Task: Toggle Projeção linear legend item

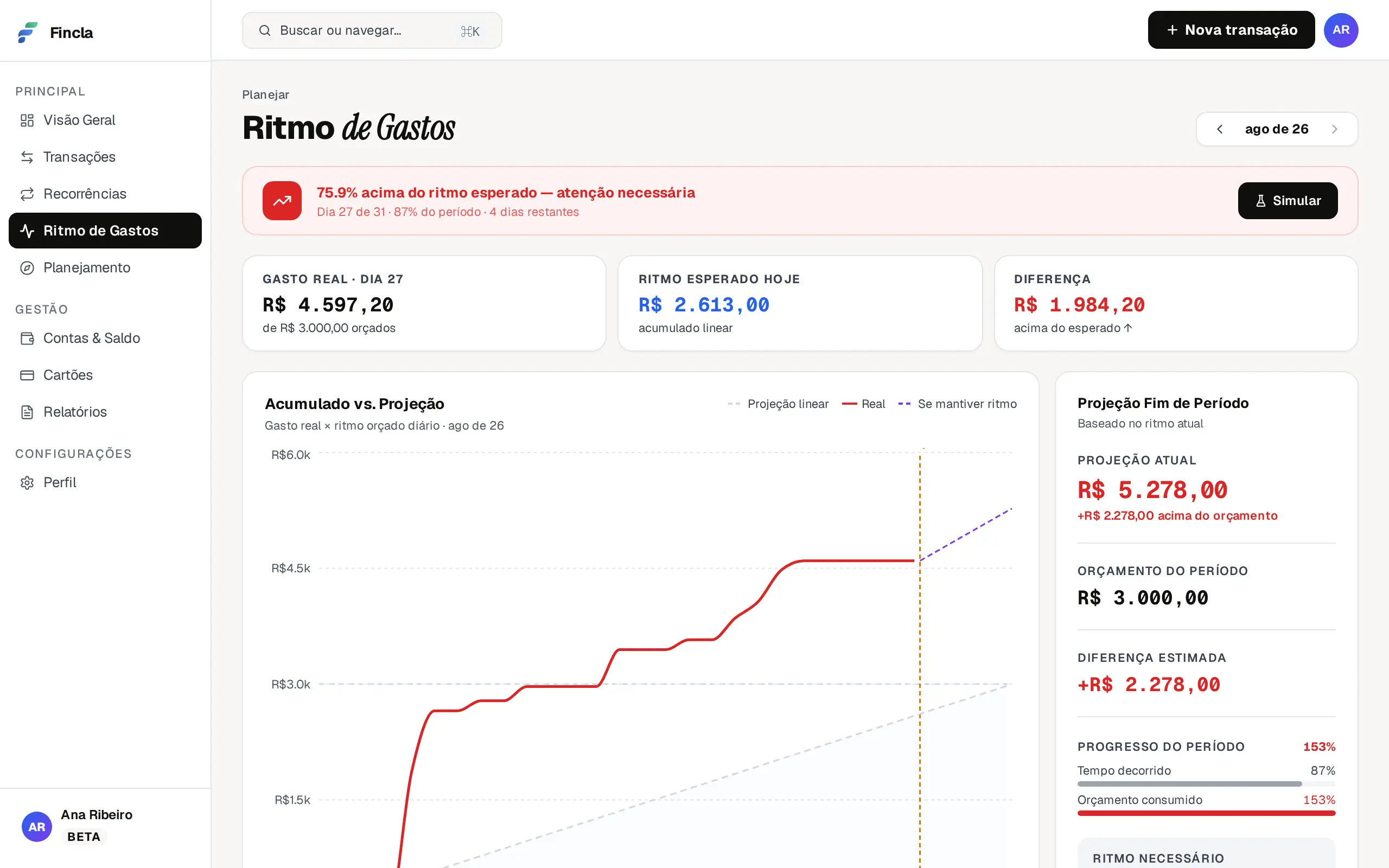Action: tap(778, 404)
